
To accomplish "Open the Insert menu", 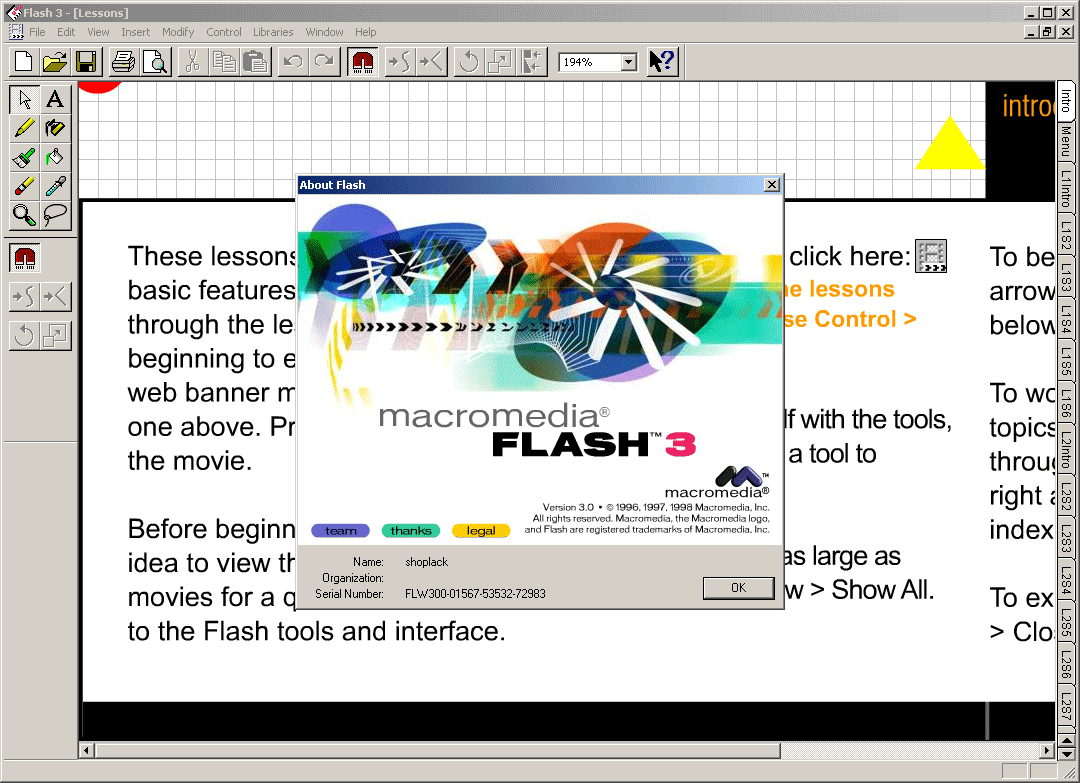I will coord(136,32).
